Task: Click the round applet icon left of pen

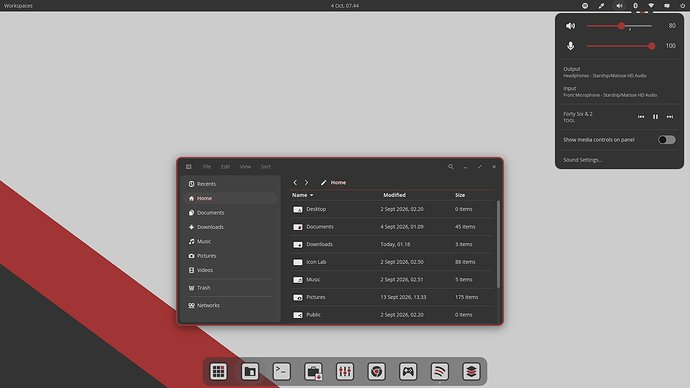Action: click(585, 6)
